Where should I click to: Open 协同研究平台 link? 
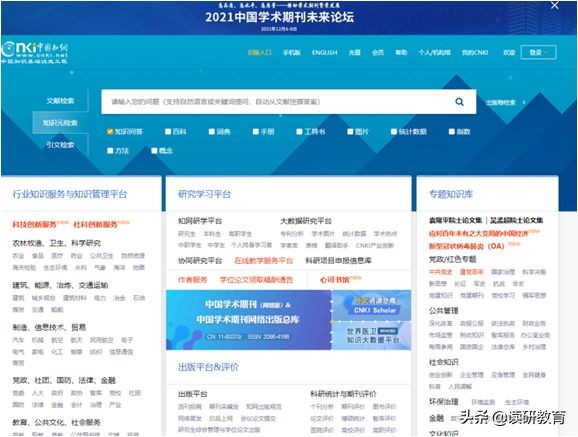[200, 261]
